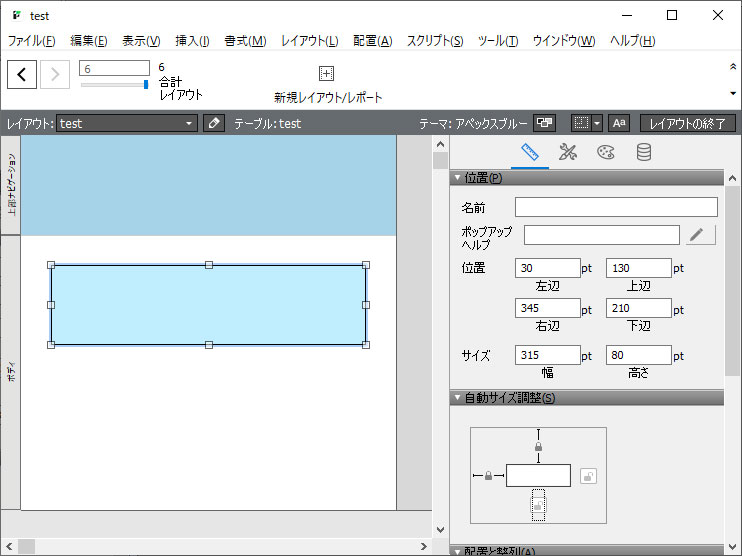
Task: Open the レイアウト(L) menu
Action: click(309, 41)
